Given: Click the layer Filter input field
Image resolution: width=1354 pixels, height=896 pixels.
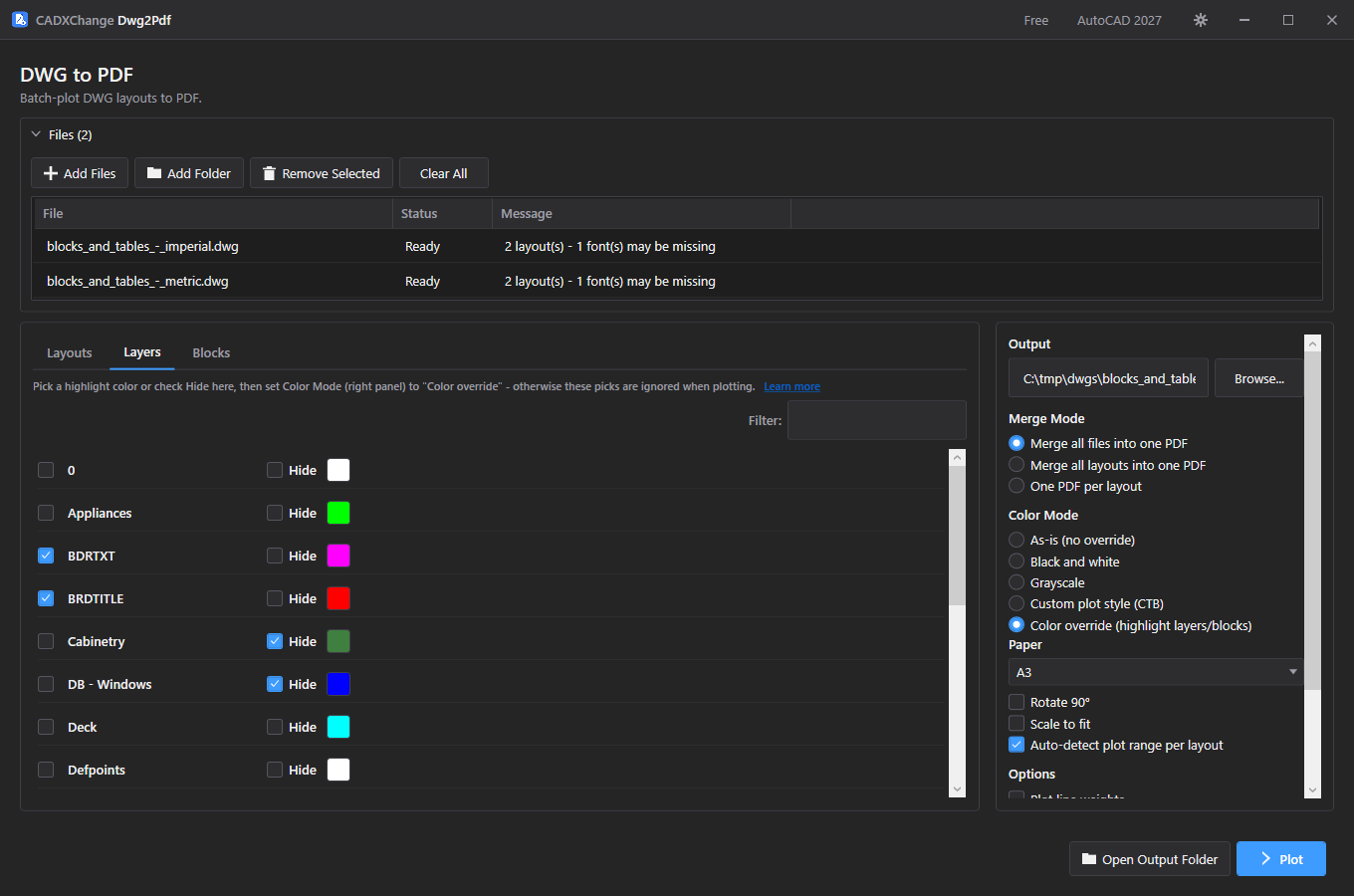Looking at the screenshot, I should point(877,420).
